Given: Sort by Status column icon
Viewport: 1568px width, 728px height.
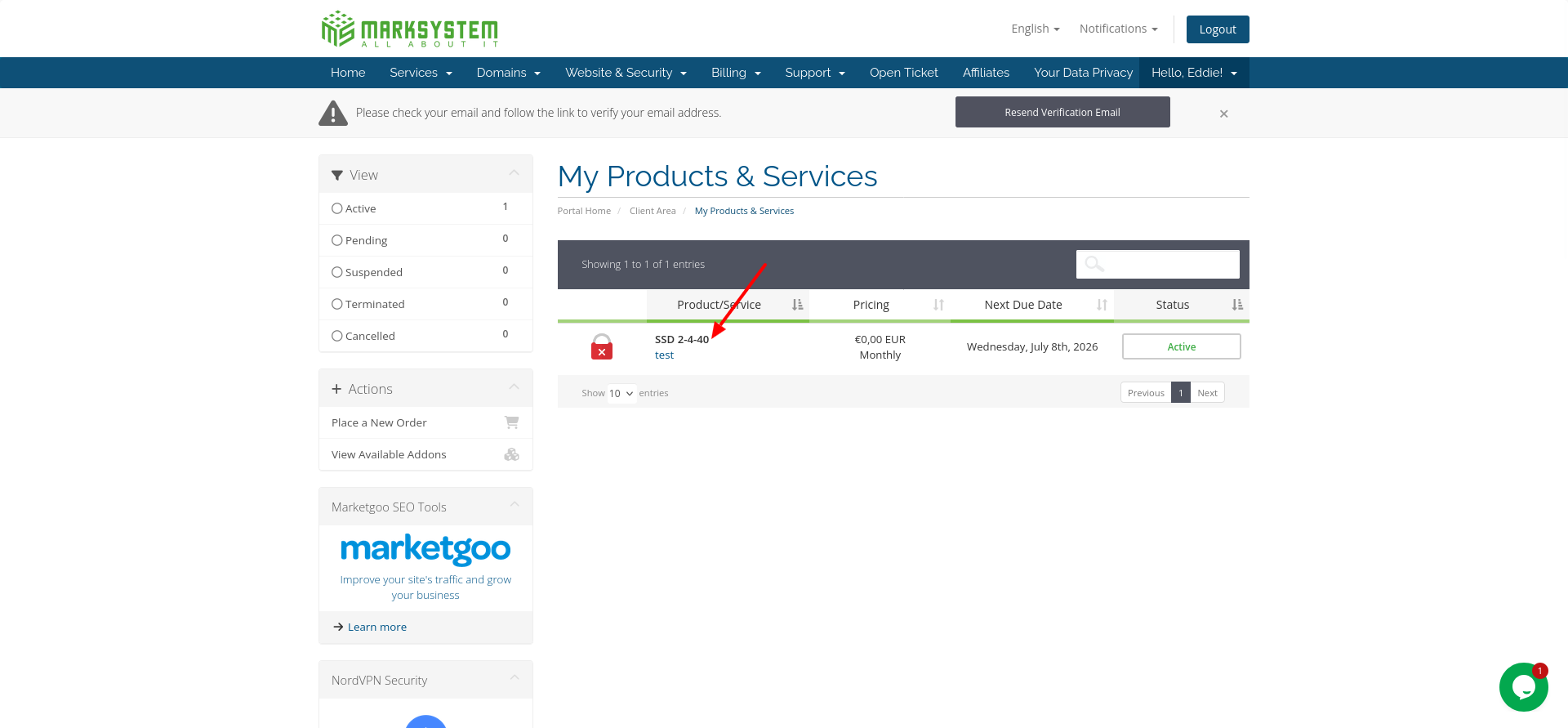Looking at the screenshot, I should [x=1237, y=305].
